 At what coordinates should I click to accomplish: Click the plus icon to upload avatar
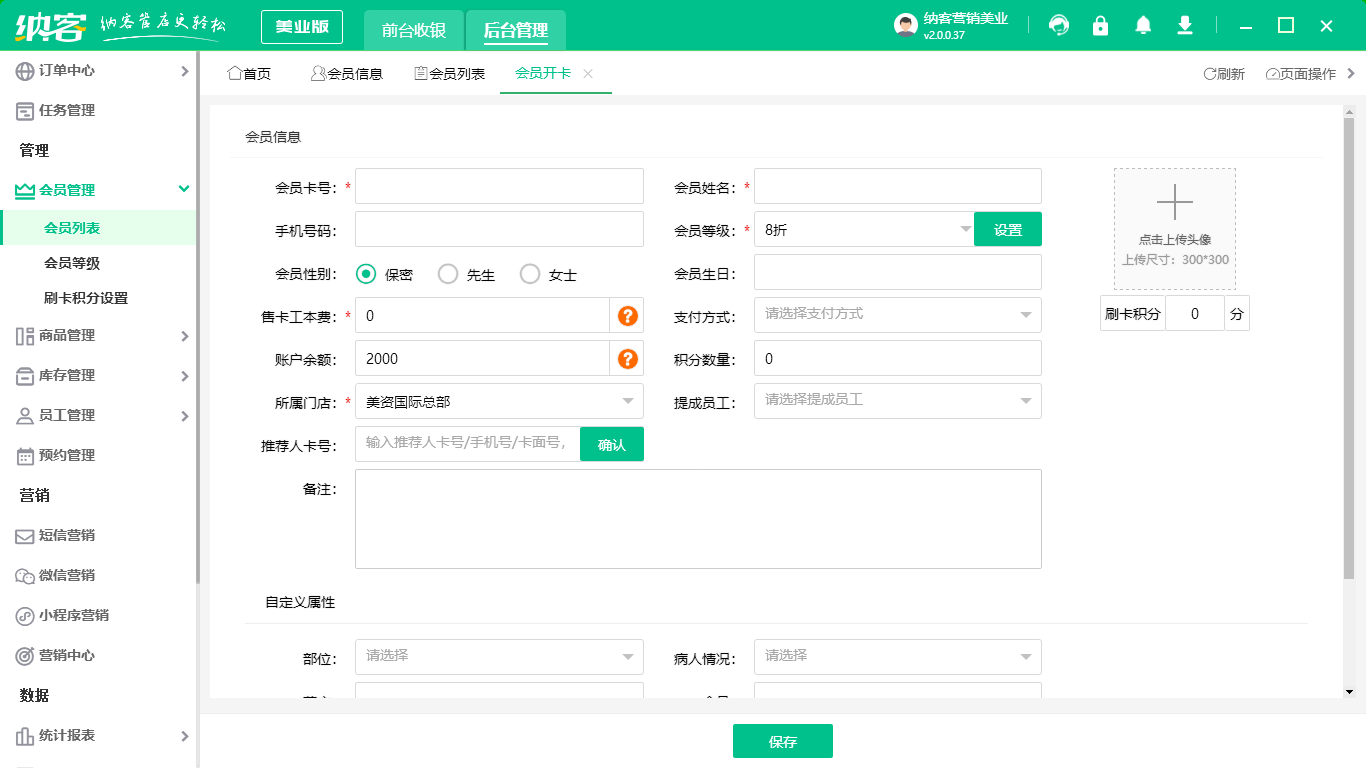click(x=1175, y=202)
